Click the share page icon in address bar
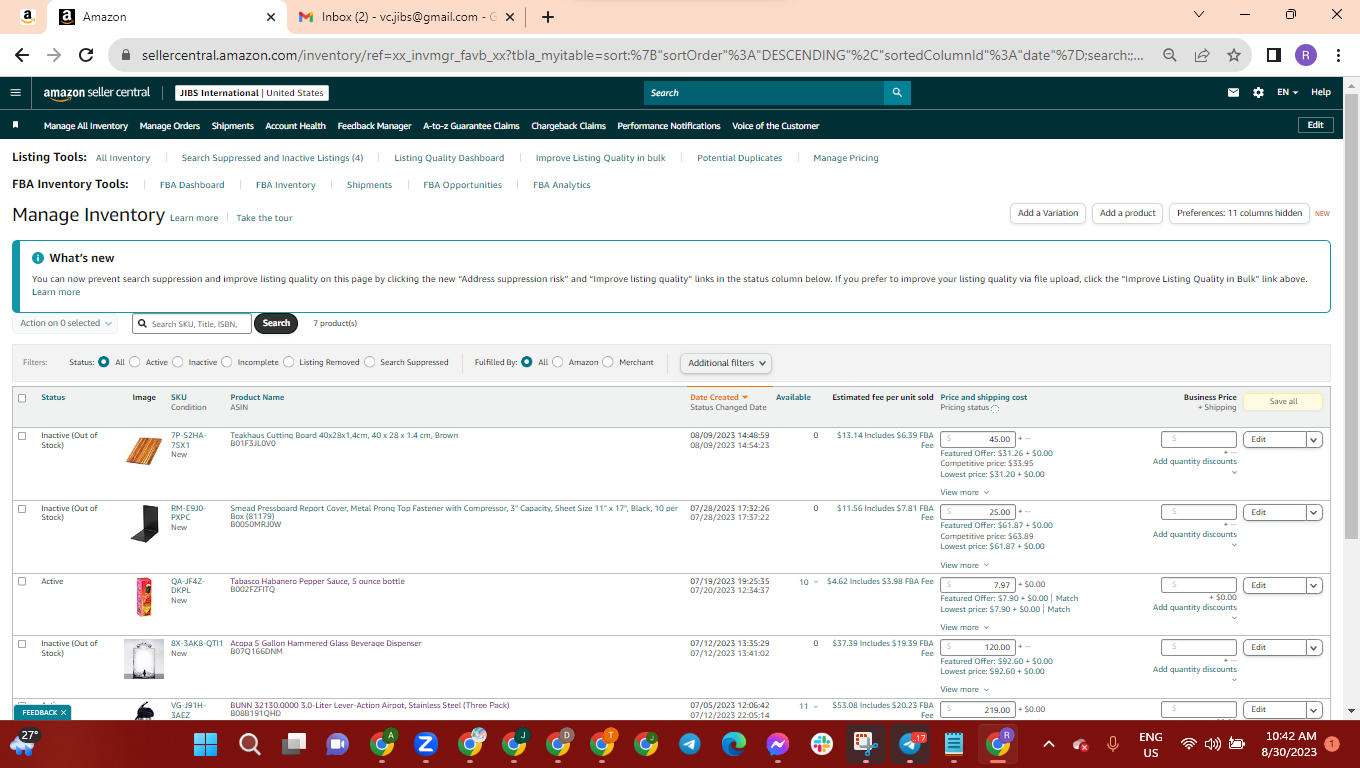The width and height of the screenshot is (1360, 768). click(1202, 55)
